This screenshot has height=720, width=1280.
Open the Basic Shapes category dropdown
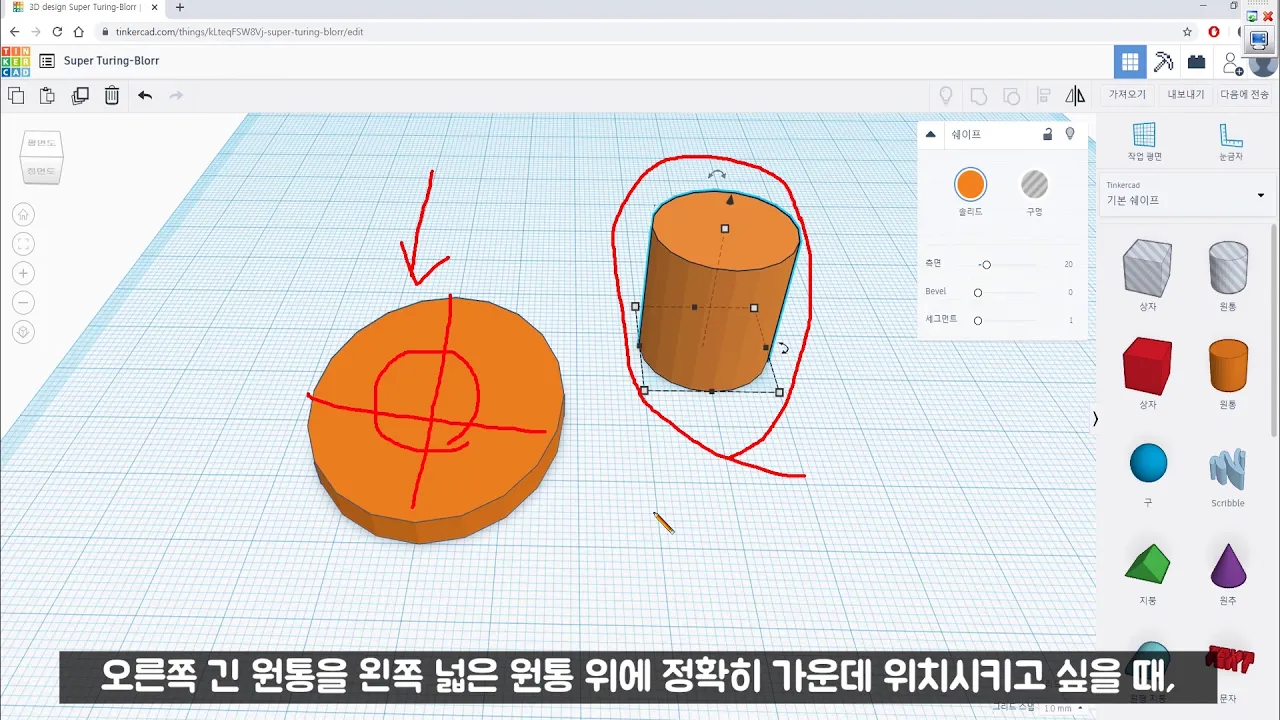[x=1187, y=194]
